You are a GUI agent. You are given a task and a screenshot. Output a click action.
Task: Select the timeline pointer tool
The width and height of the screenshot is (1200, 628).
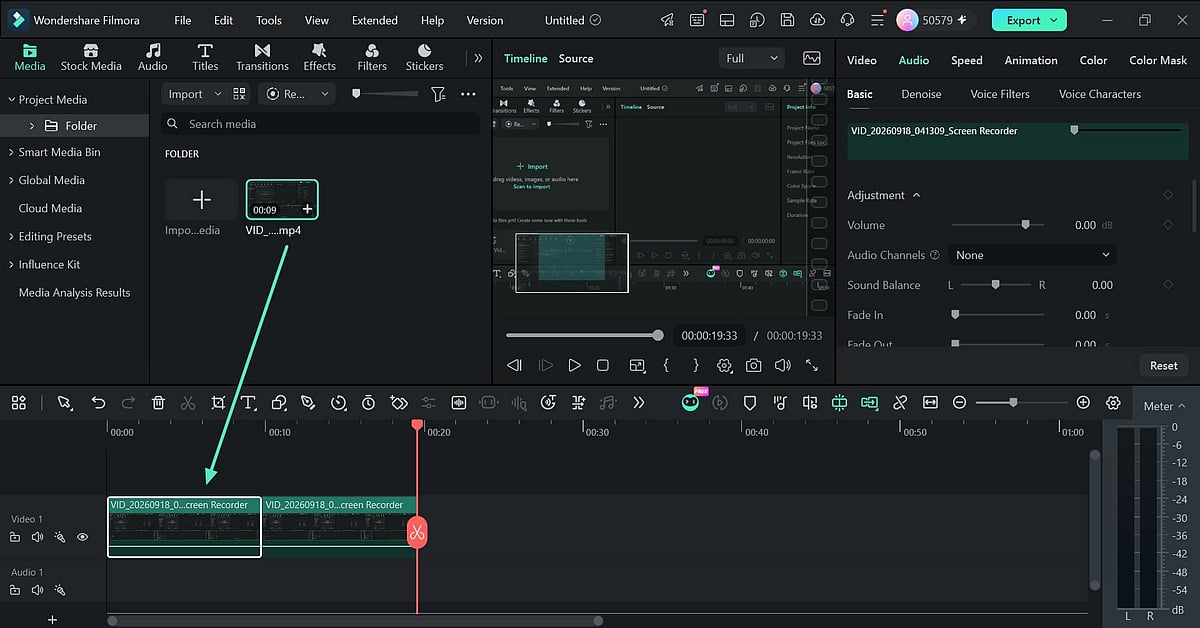pos(65,402)
